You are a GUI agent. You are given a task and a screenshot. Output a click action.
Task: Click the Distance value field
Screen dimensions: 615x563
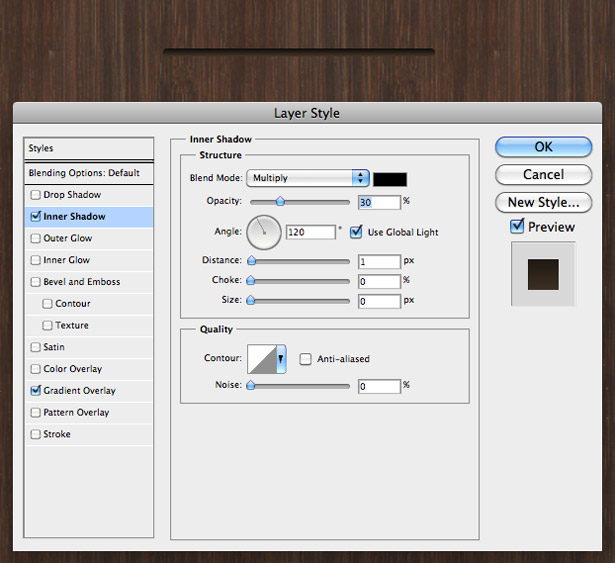click(379, 262)
